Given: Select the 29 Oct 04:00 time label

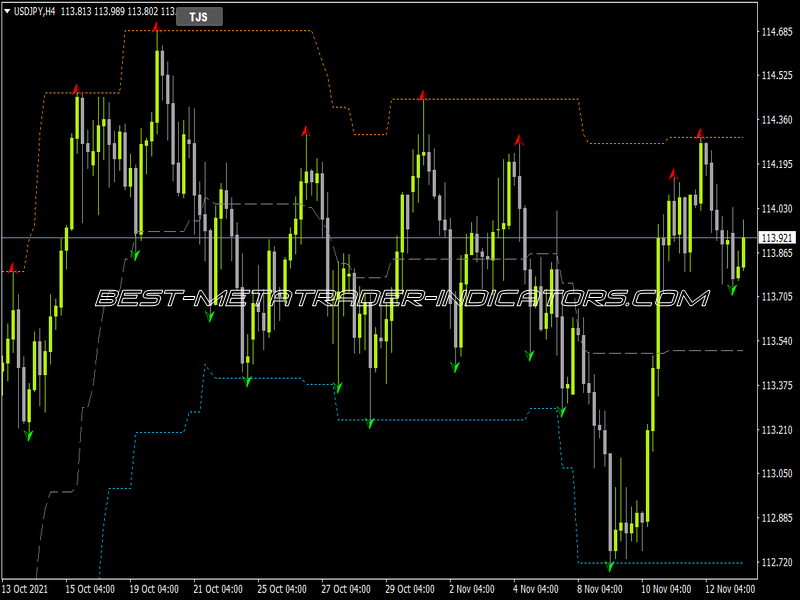Looking at the screenshot, I should click(410, 589).
